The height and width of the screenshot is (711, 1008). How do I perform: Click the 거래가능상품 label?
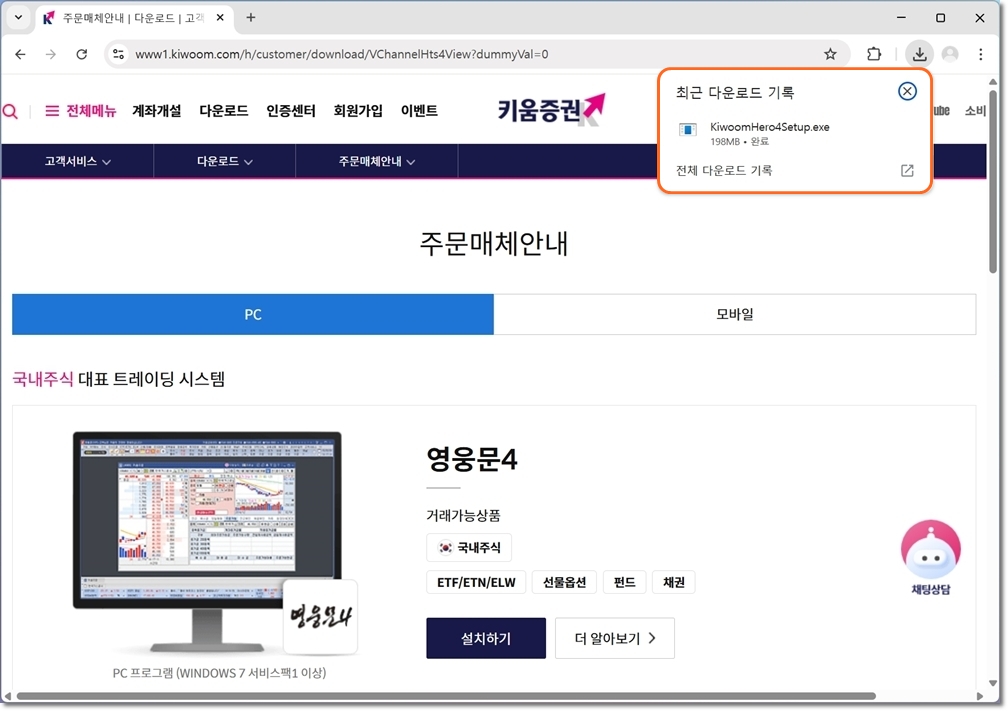click(x=463, y=515)
